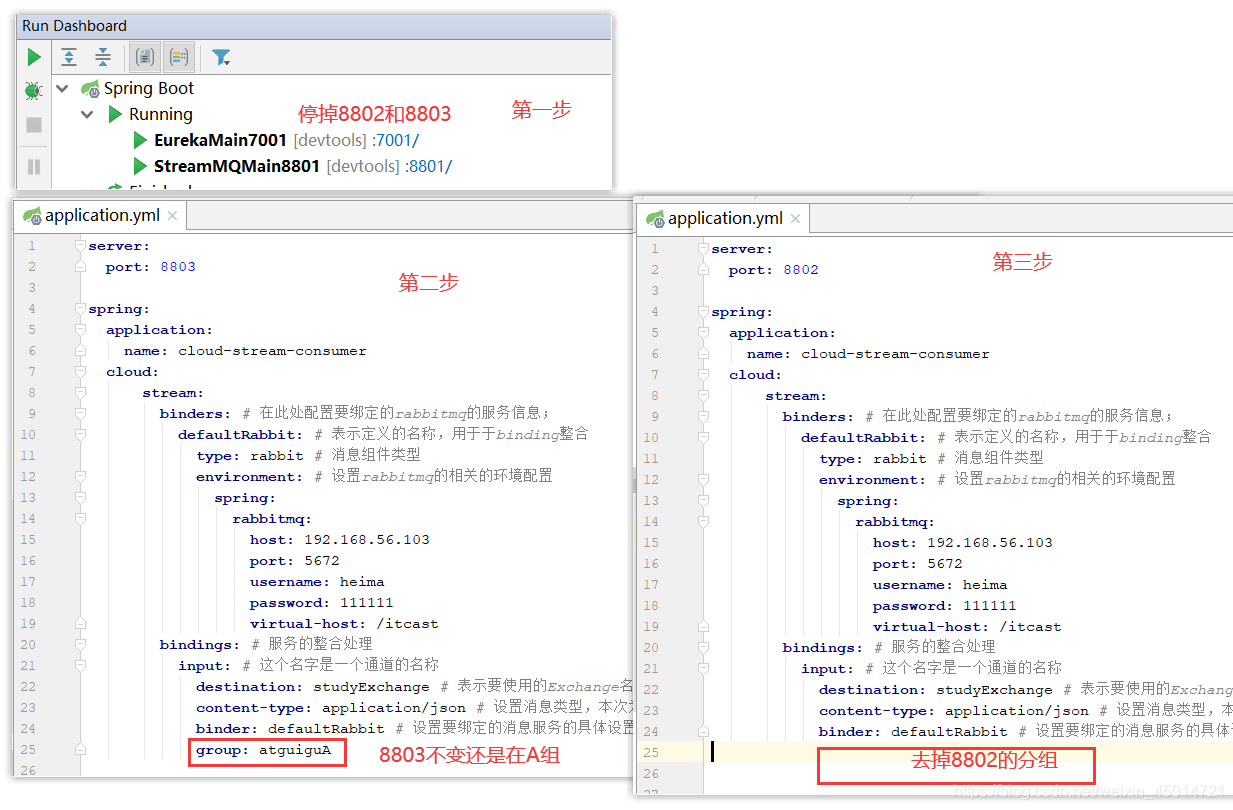This screenshot has height=810, width=1233.
Task: Click "host: 192.168.56.103" in 8802 file
Action: coord(963,543)
